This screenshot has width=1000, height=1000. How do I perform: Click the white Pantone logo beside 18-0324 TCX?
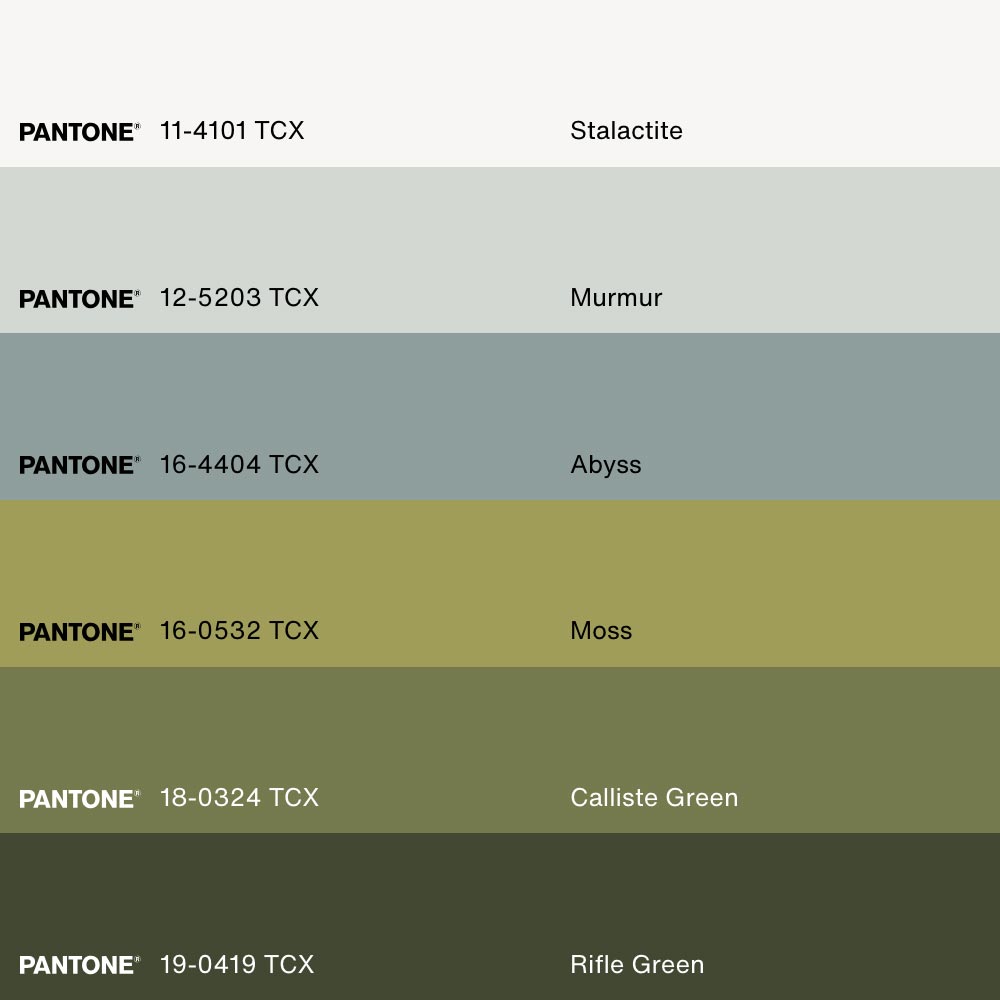[79, 799]
